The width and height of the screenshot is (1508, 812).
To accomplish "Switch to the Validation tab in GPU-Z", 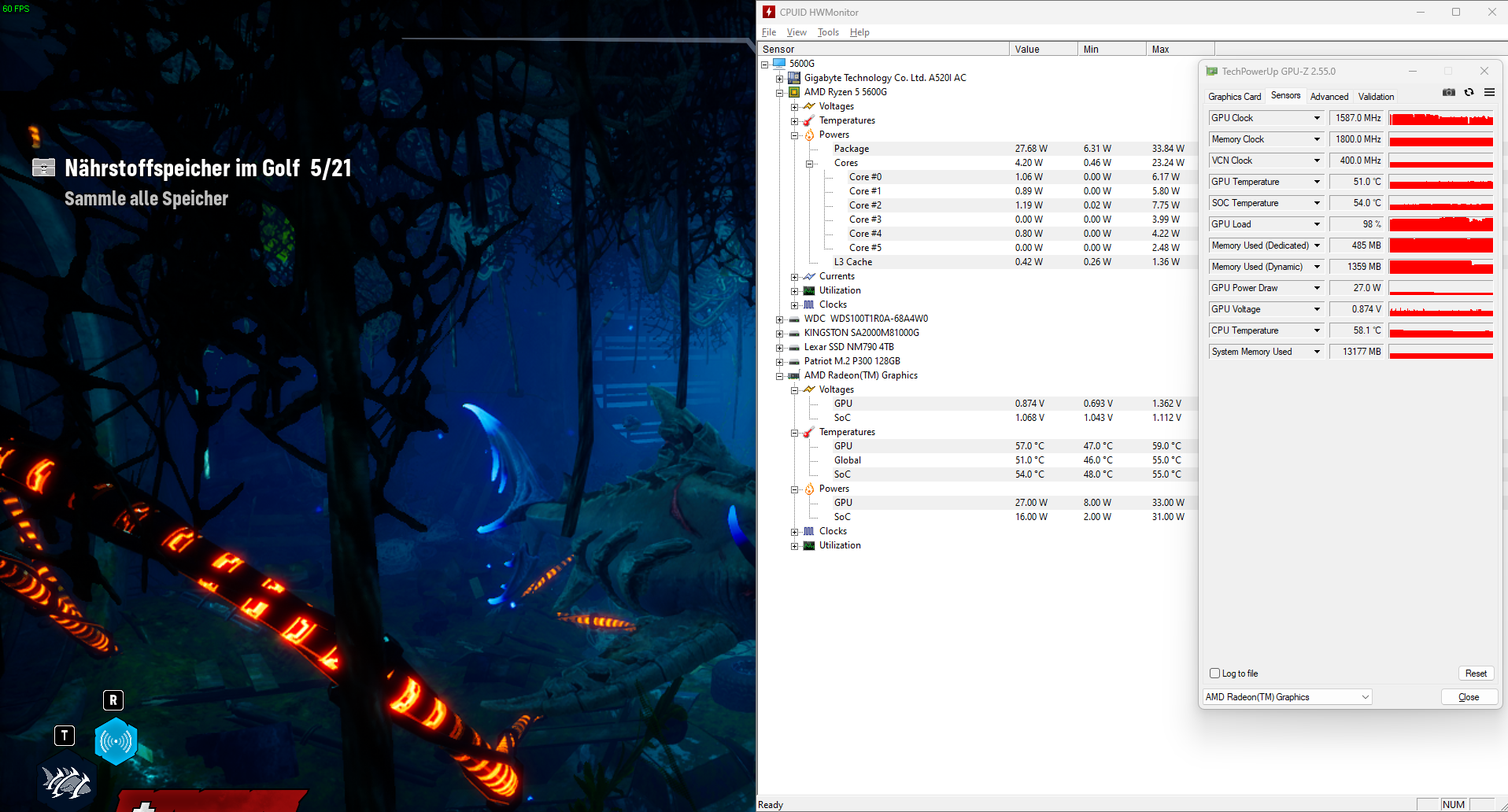I will click(1376, 96).
